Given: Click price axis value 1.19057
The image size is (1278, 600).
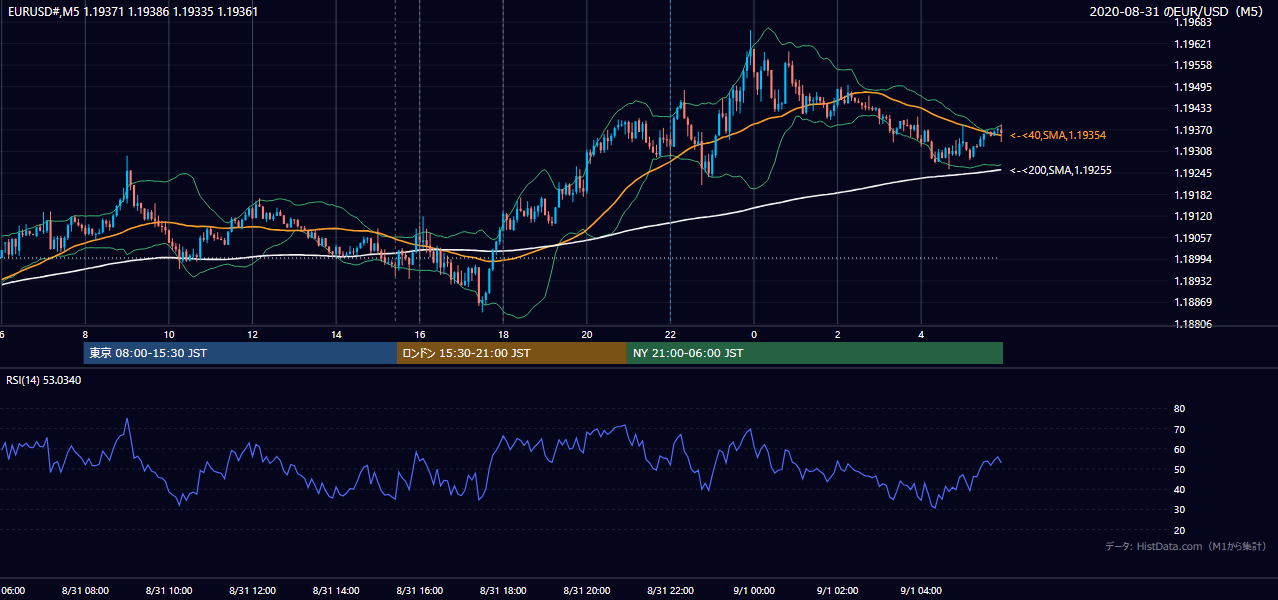Looking at the screenshot, I should 1193,238.
